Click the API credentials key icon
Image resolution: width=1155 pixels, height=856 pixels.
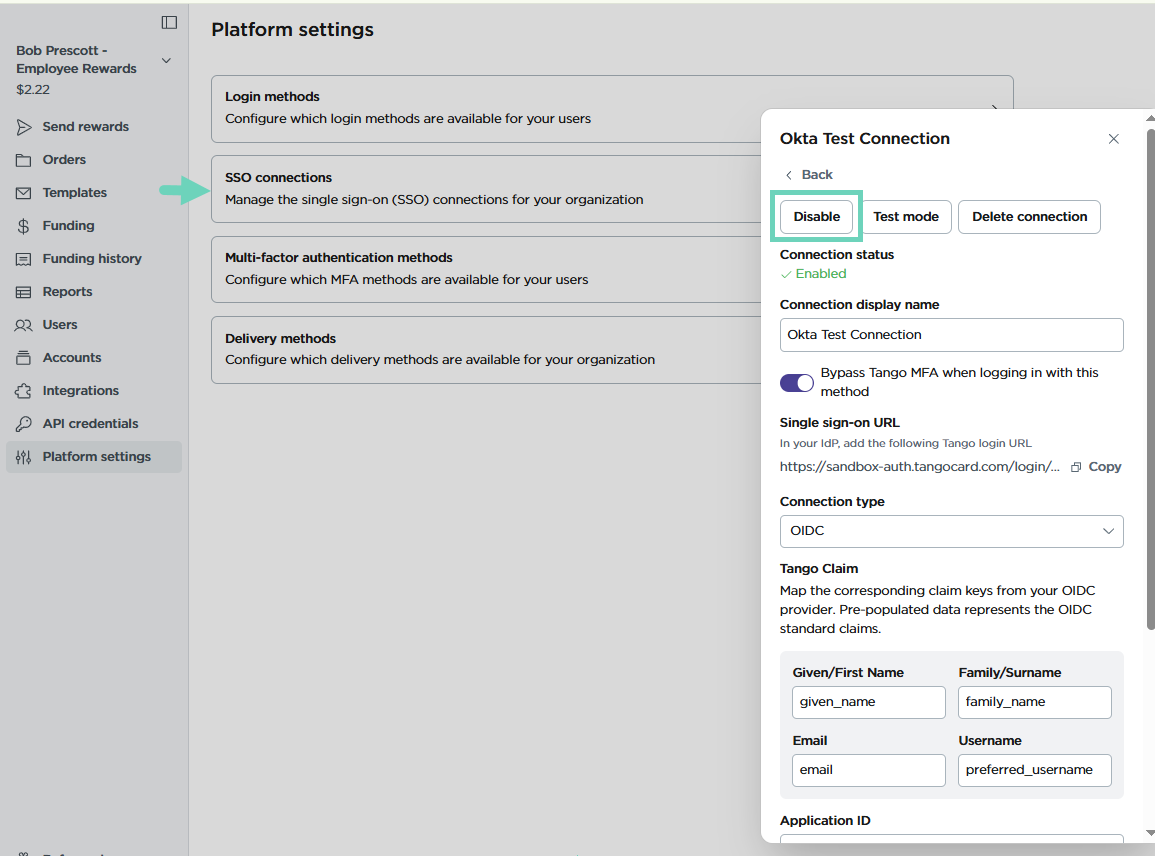point(24,424)
